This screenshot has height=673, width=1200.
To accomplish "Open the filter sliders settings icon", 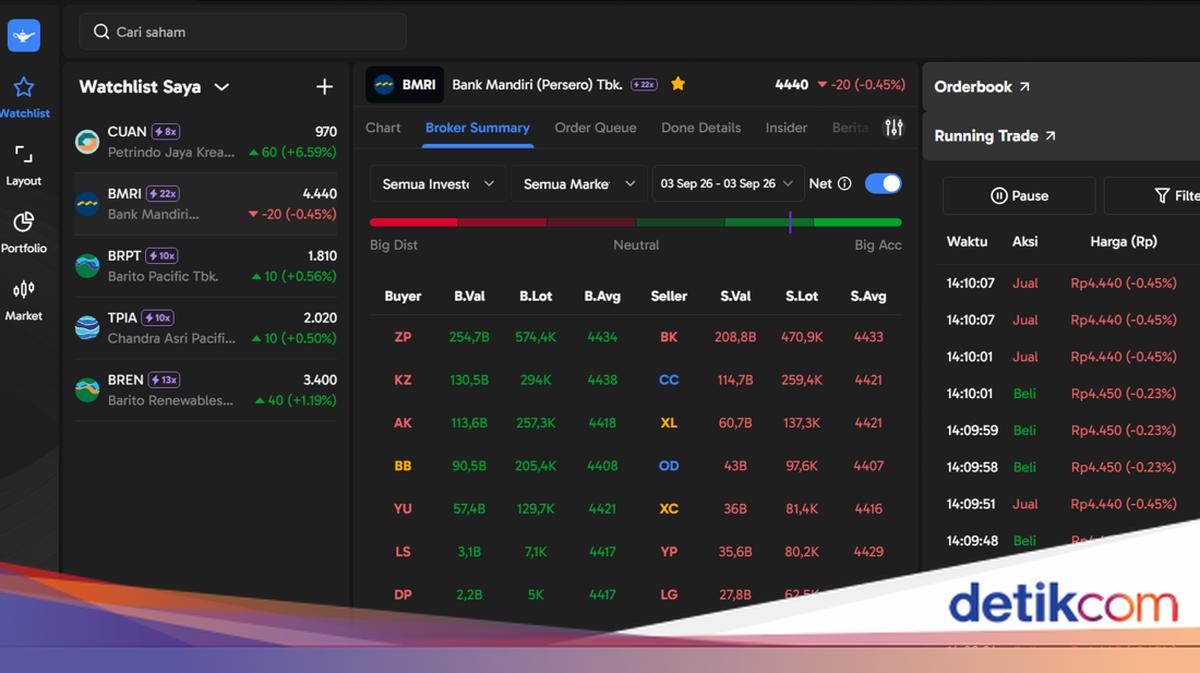I will tap(894, 127).
